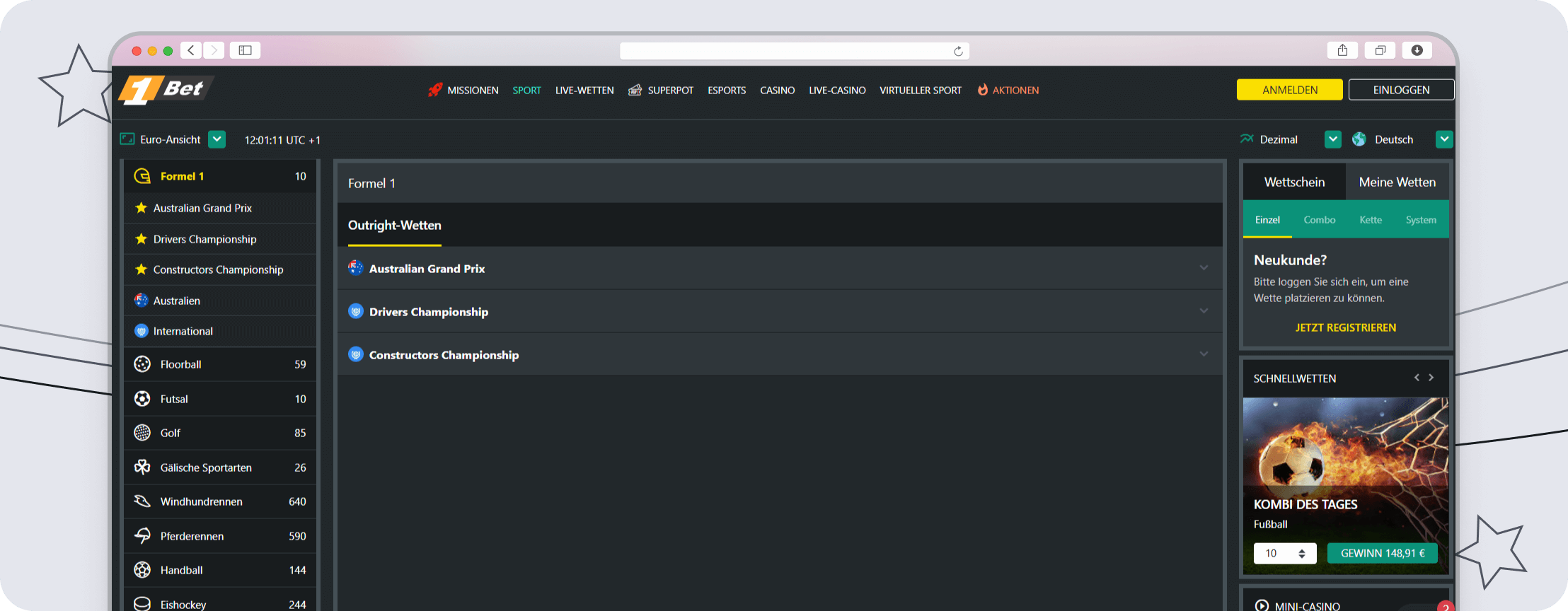Screen dimensions: 1568x611
Task: Open the Dezimal odds format dropdown
Action: coord(1333,139)
